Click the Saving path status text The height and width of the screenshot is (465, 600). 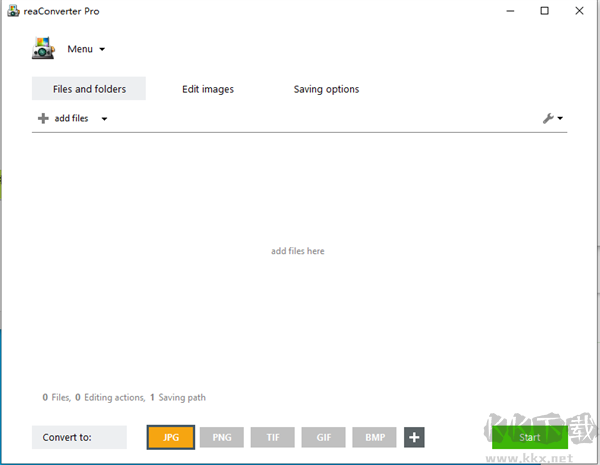[x=178, y=397]
